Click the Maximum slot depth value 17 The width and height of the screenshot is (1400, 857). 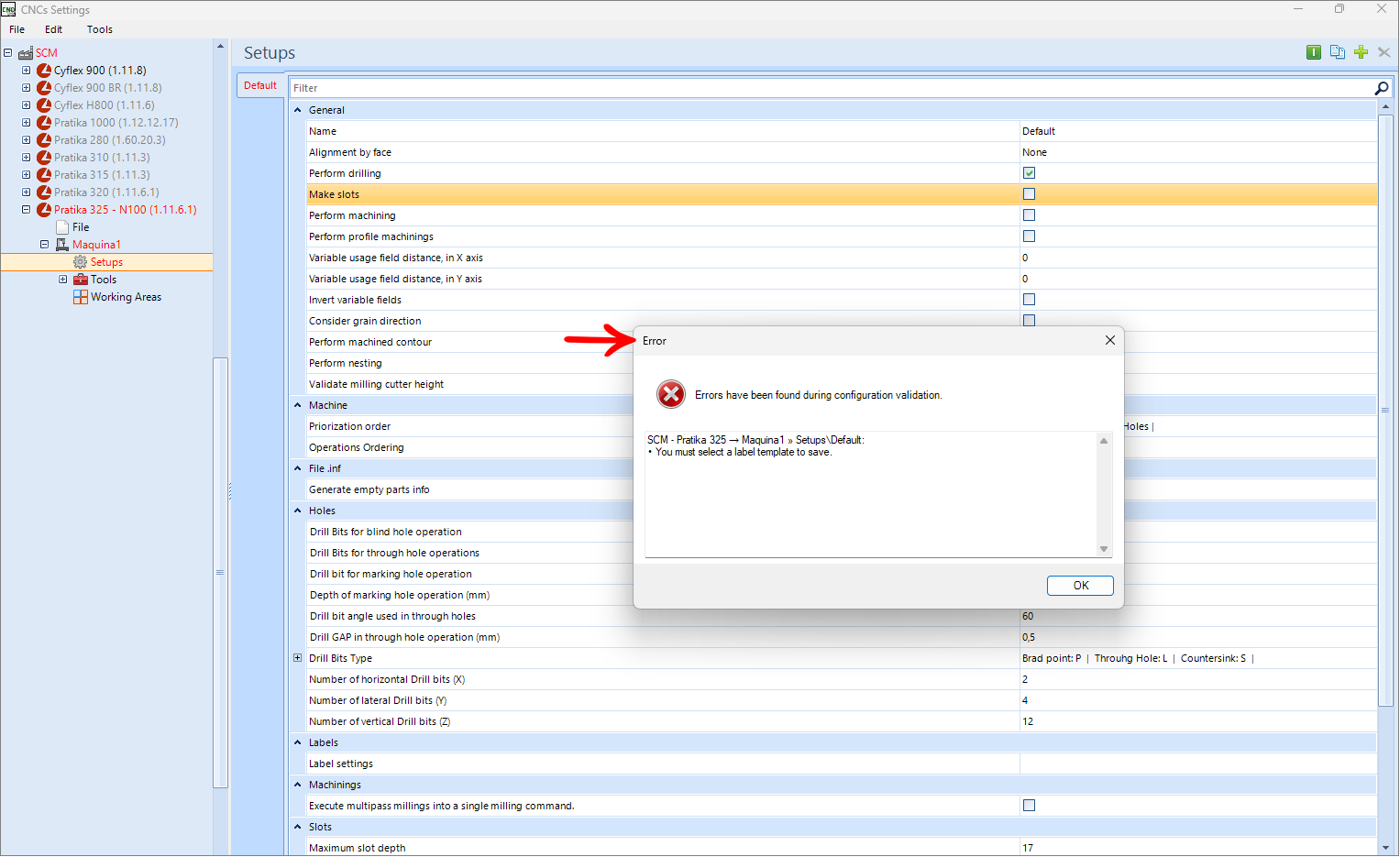[1028, 848]
